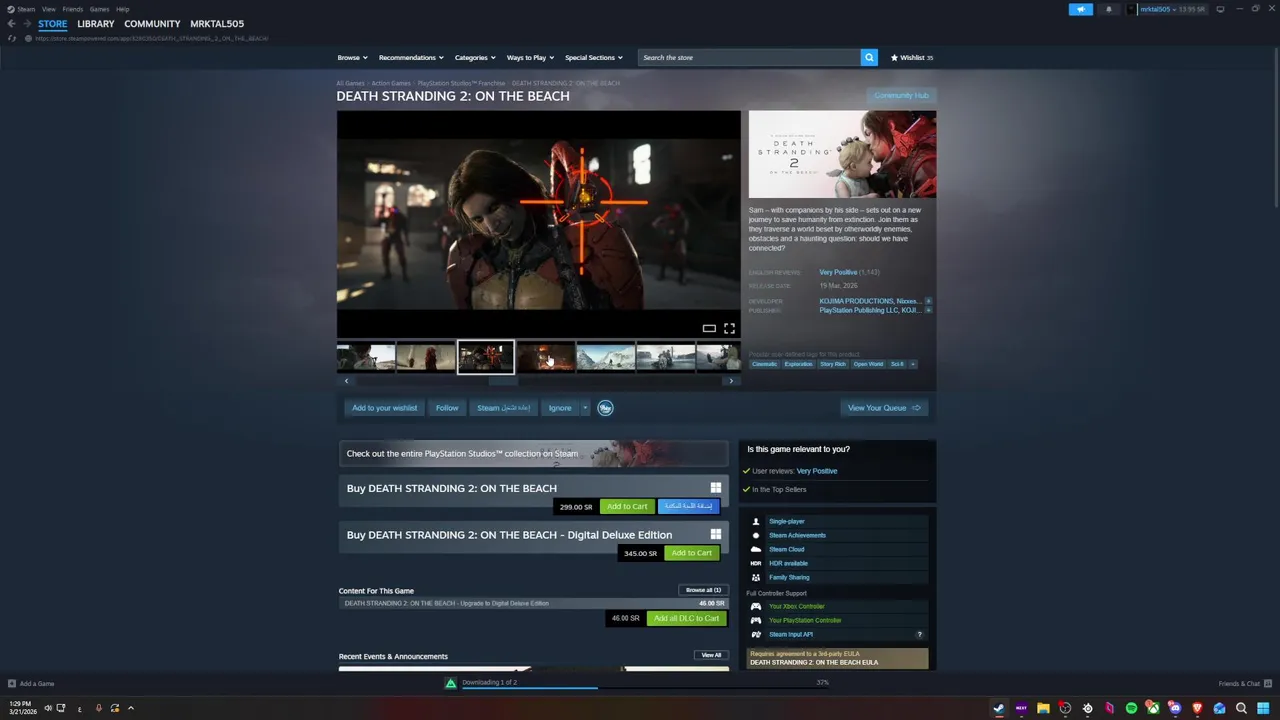
Task: Open Brave browser from the taskbar
Action: pos(1197,708)
